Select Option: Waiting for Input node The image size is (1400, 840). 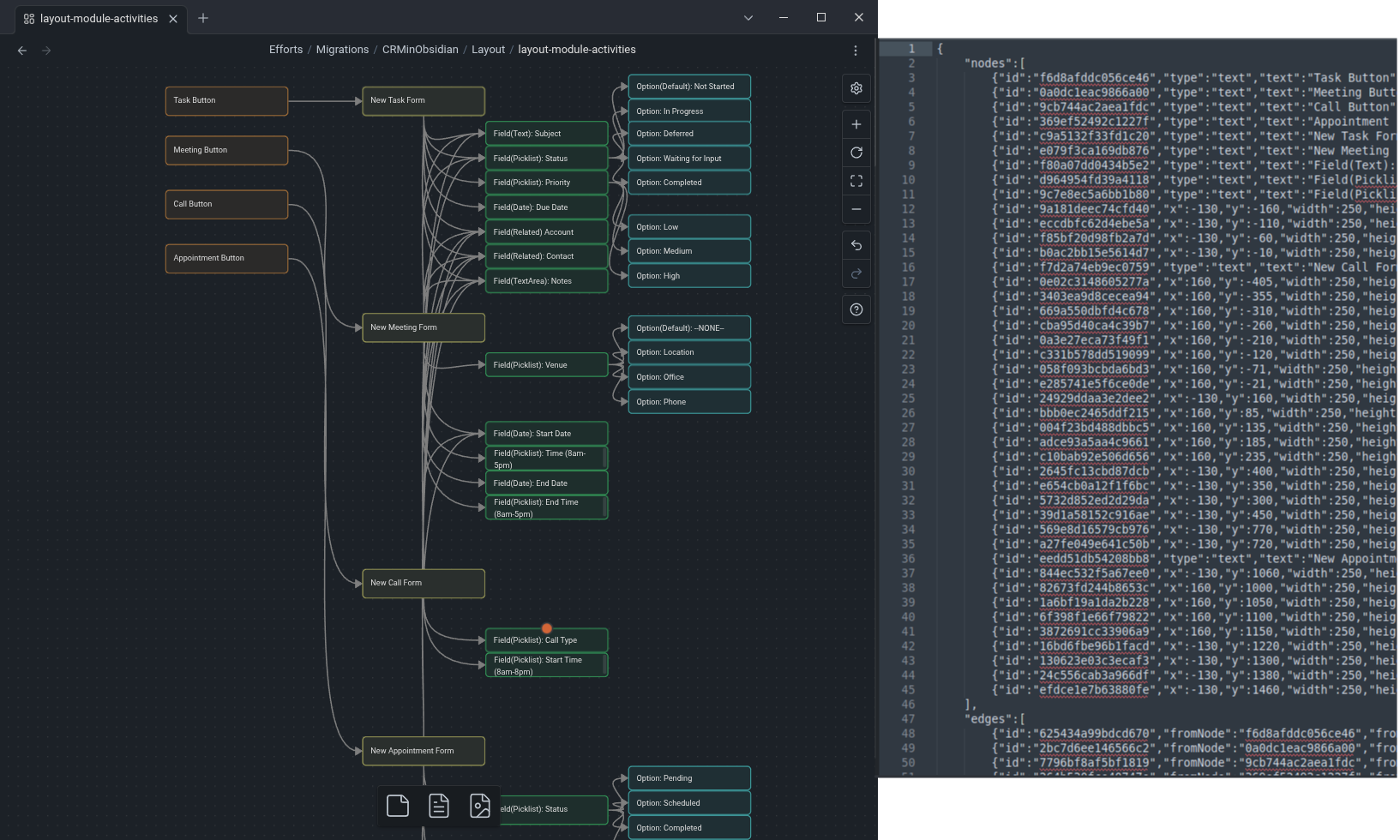click(x=689, y=159)
